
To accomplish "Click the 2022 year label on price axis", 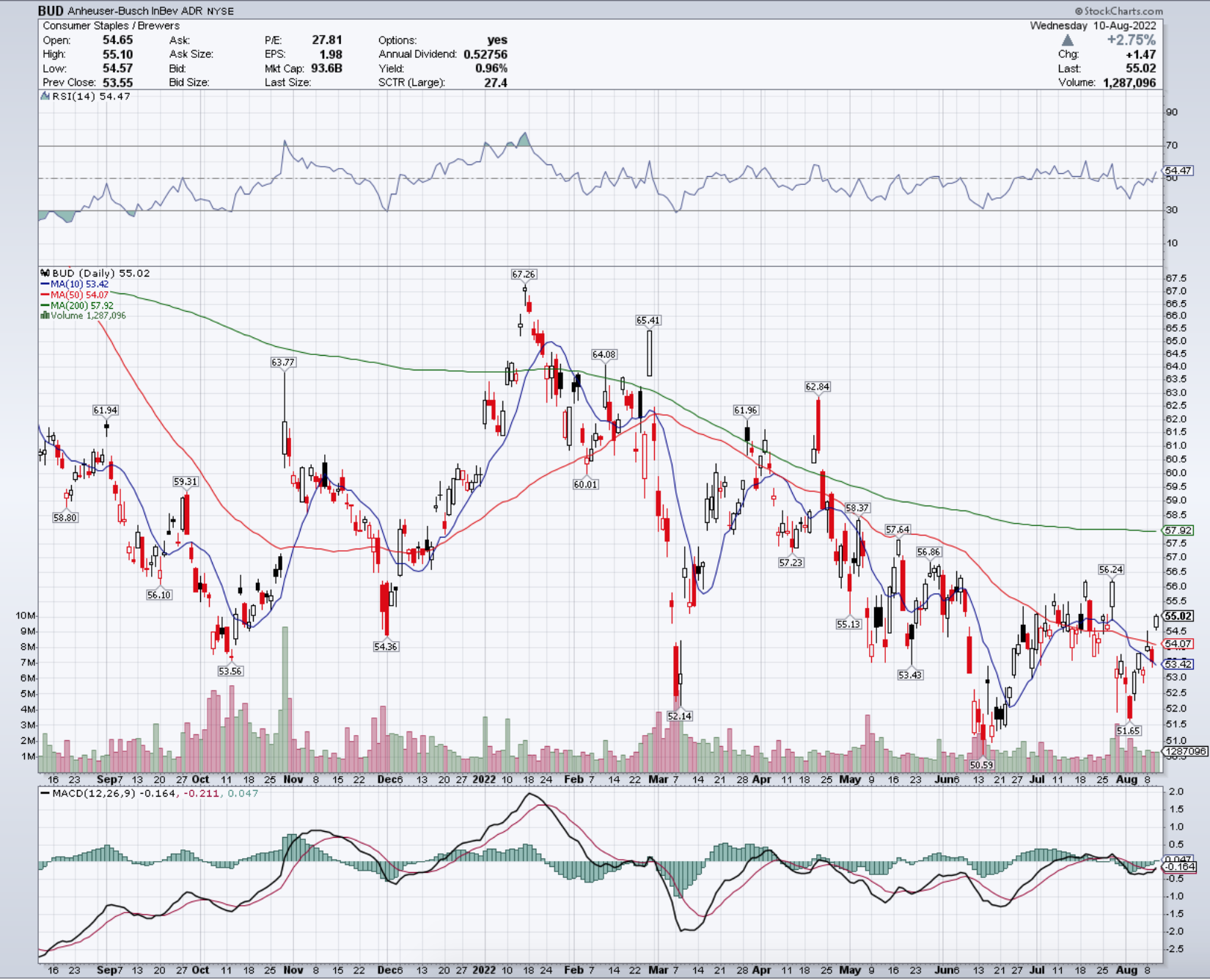I will [484, 779].
